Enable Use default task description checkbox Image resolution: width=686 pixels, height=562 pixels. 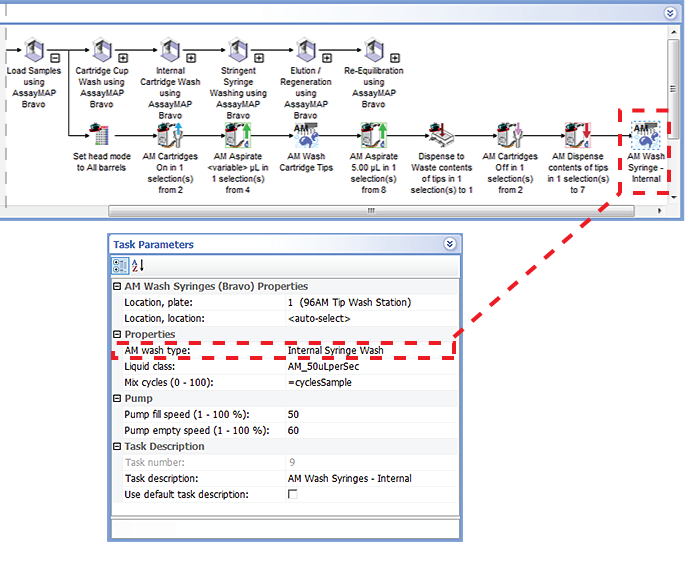(x=293, y=494)
